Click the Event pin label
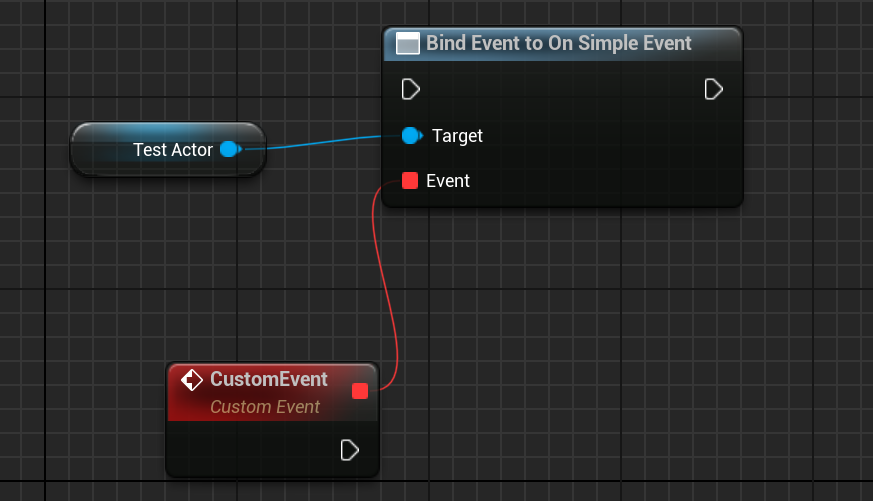The width and height of the screenshot is (873, 501). coord(447,181)
